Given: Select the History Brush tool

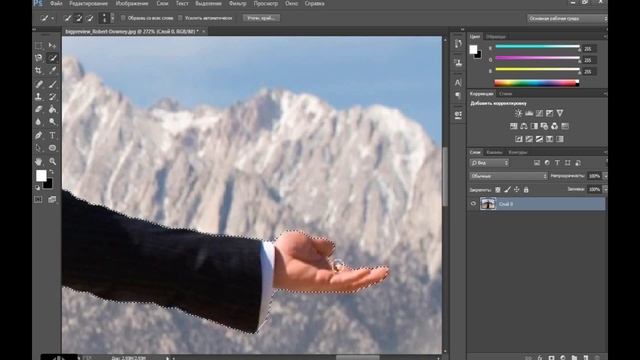Looking at the screenshot, I should click(52, 97).
